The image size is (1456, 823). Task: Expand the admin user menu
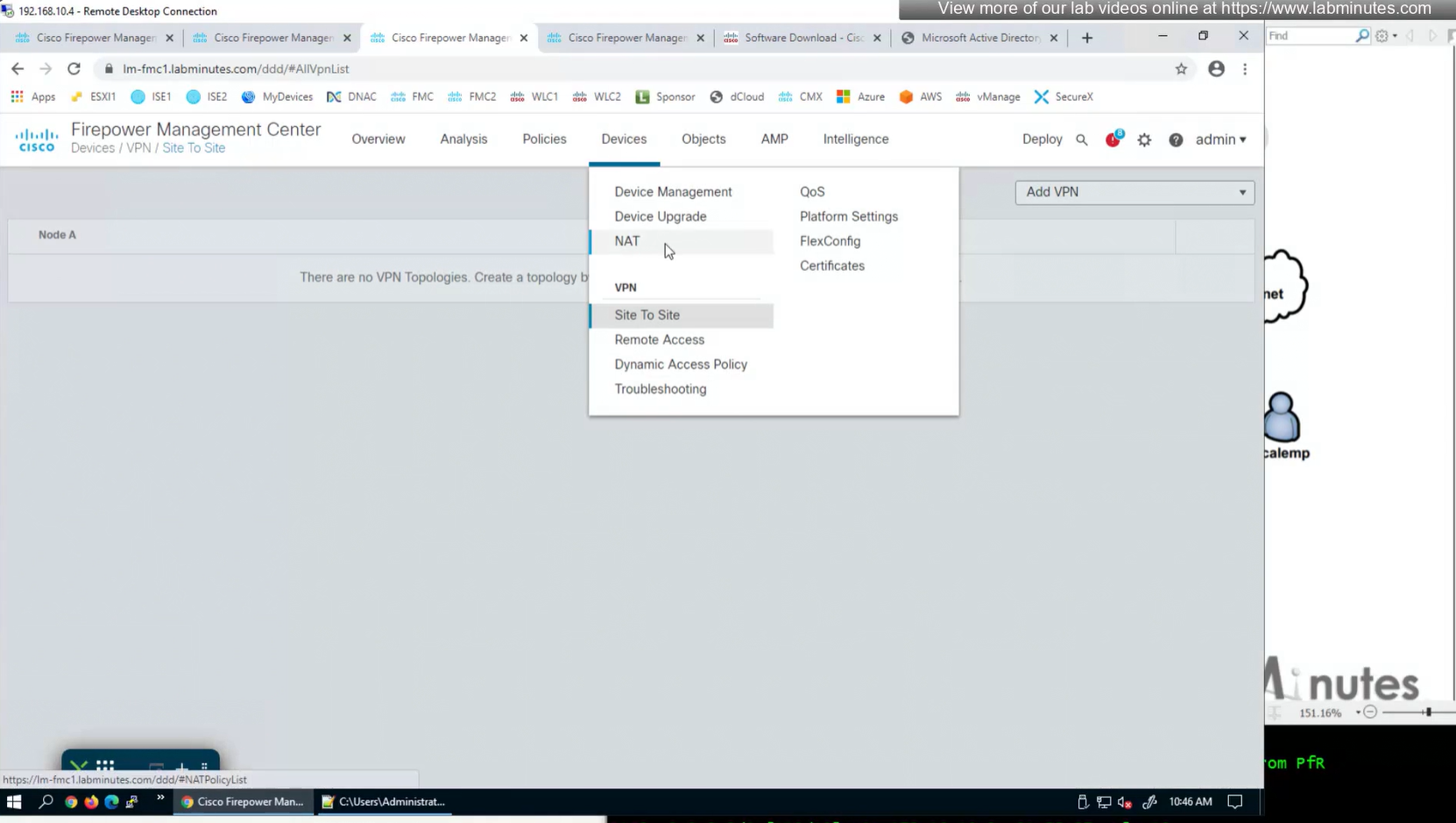(1220, 139)
